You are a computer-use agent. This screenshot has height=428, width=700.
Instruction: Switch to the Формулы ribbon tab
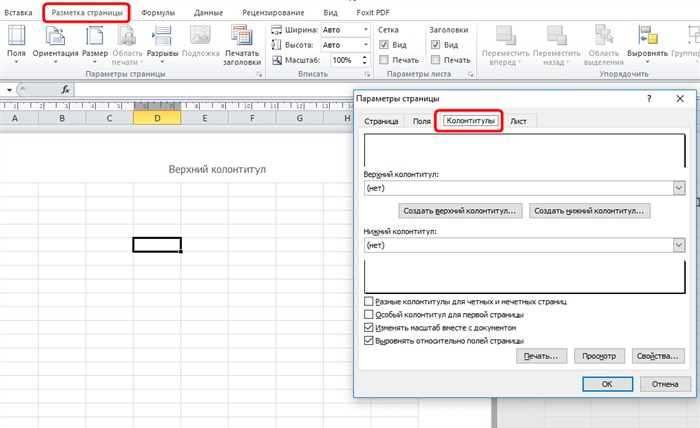coord(158,12)
